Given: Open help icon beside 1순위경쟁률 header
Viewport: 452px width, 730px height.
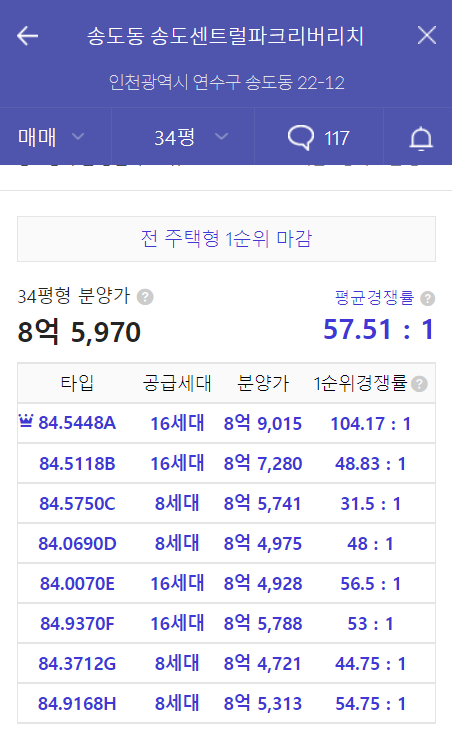Looking at the screenshot, I should click(419, 384).
